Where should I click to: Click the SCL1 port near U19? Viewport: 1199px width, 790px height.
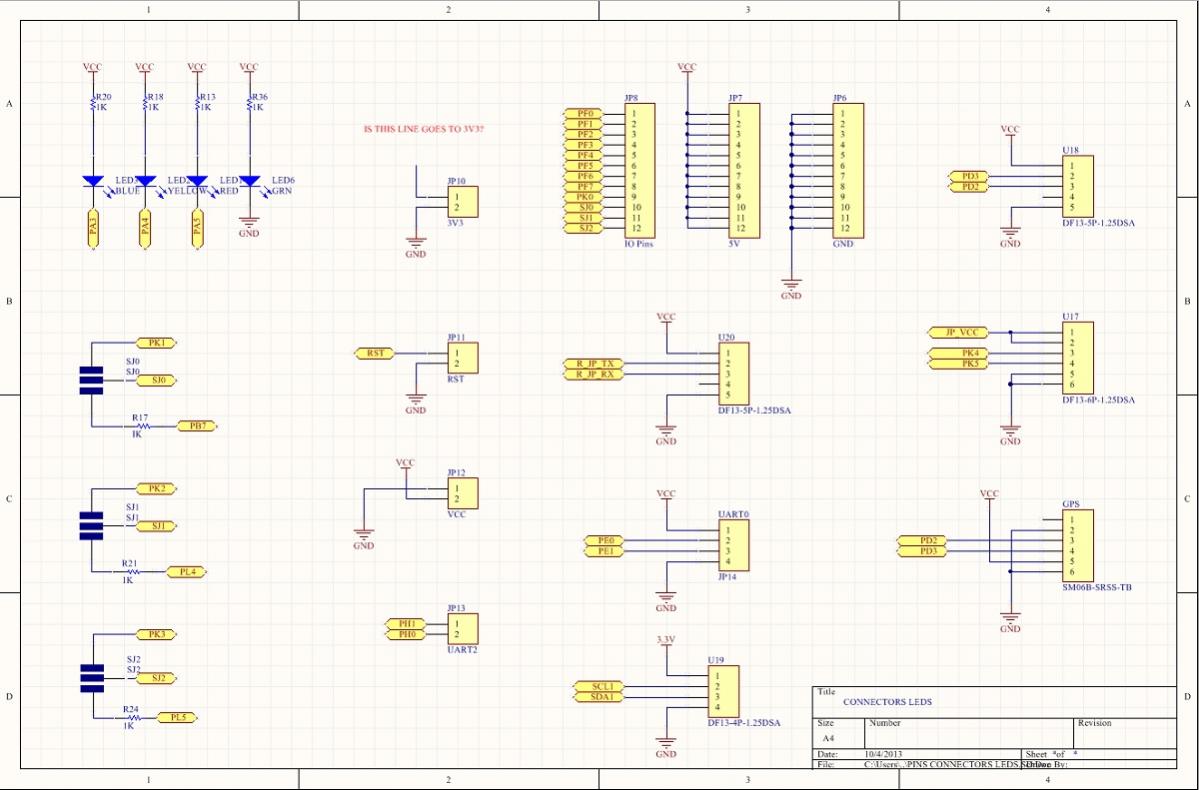pos(598,687)
